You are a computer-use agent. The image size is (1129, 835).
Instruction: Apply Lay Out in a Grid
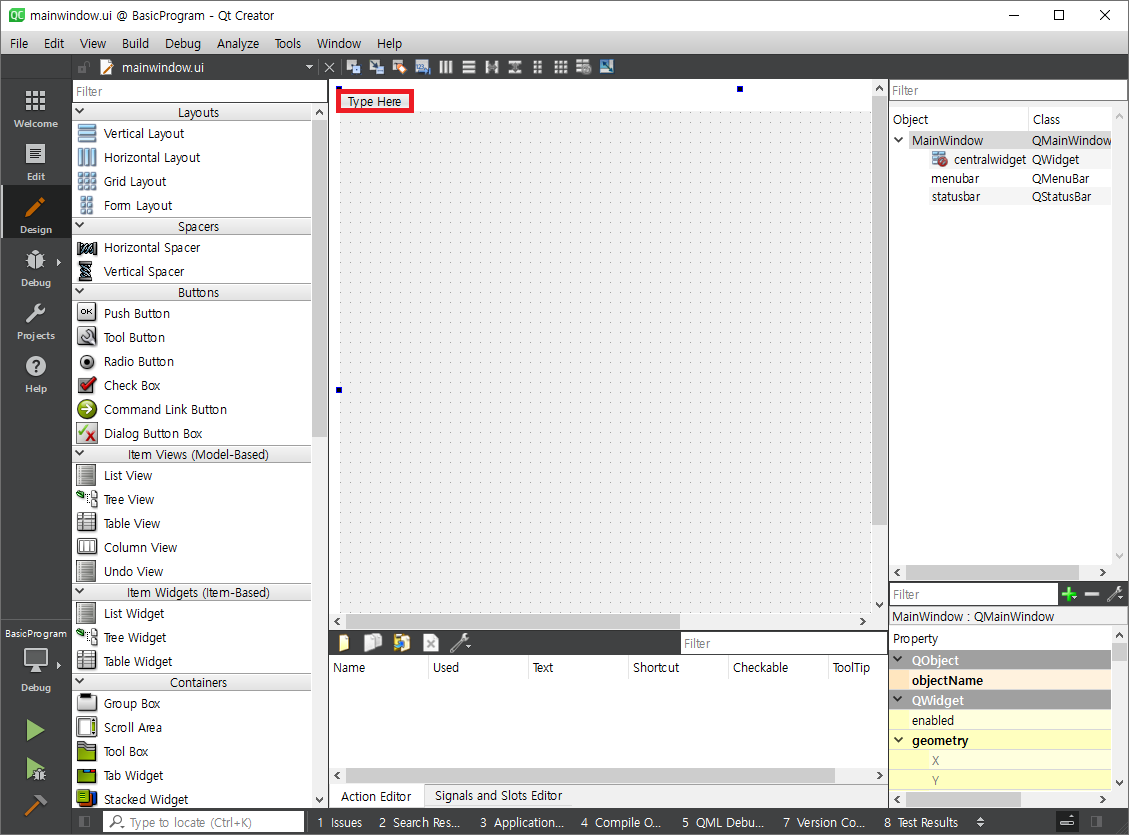561,67
